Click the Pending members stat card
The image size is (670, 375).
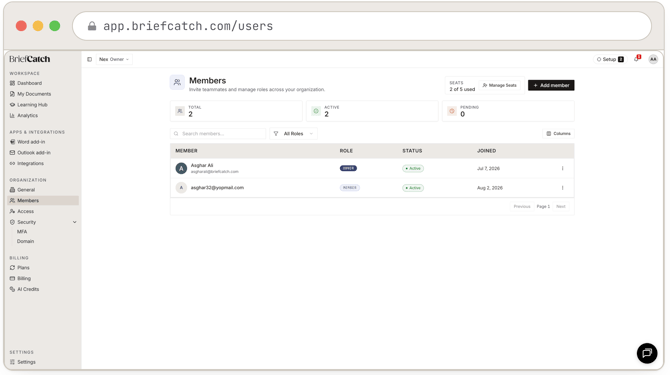point(508,111)
